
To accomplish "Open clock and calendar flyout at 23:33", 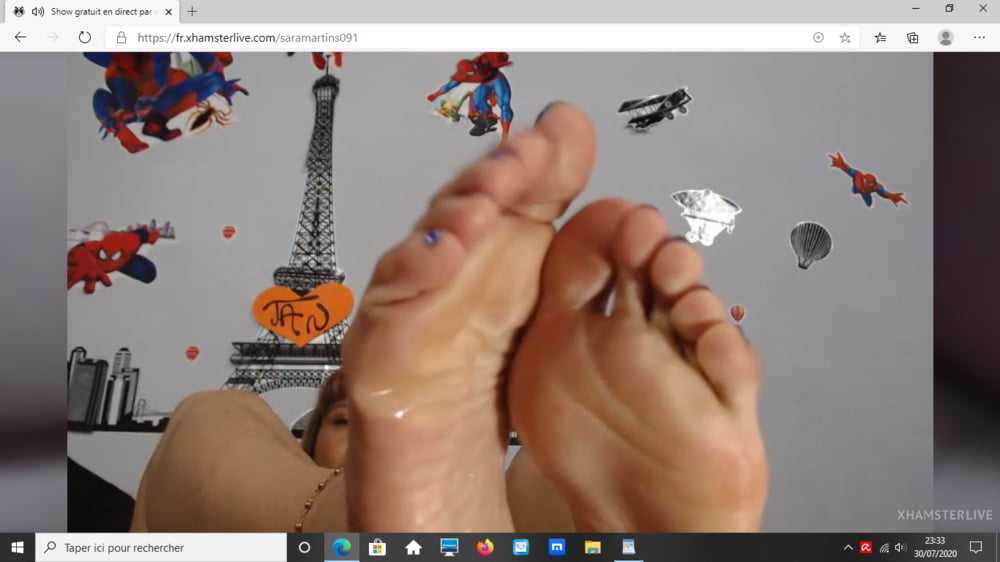I will [x=935, y=547].
